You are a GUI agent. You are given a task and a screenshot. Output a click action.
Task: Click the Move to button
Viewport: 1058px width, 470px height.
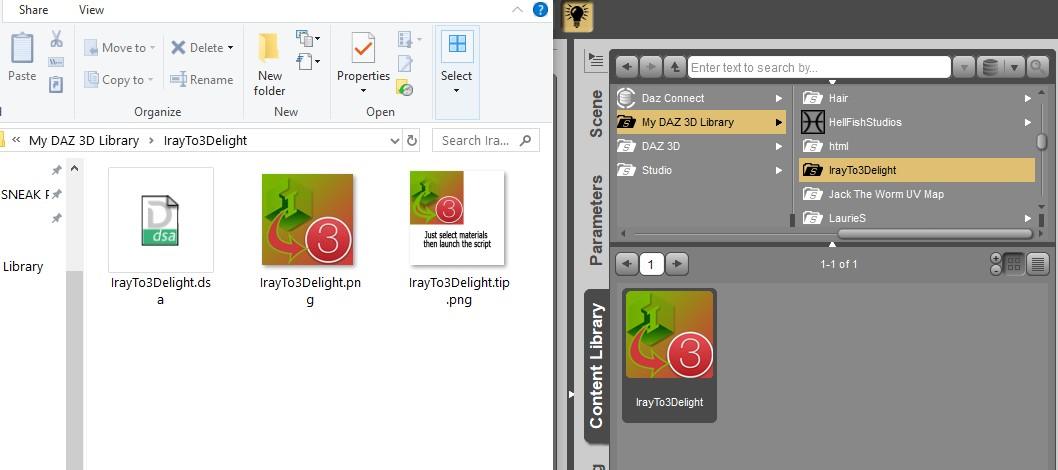(x=119, y=48)
